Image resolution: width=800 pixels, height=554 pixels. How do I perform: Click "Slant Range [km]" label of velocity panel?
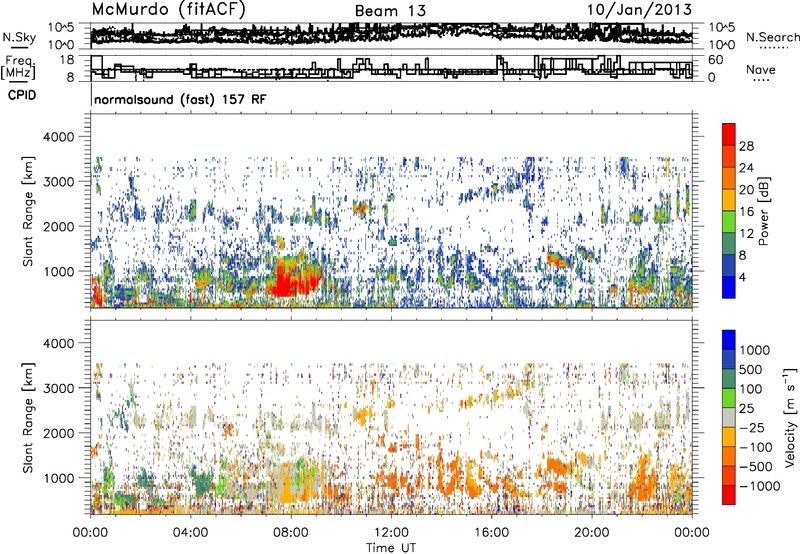(28, 418)
